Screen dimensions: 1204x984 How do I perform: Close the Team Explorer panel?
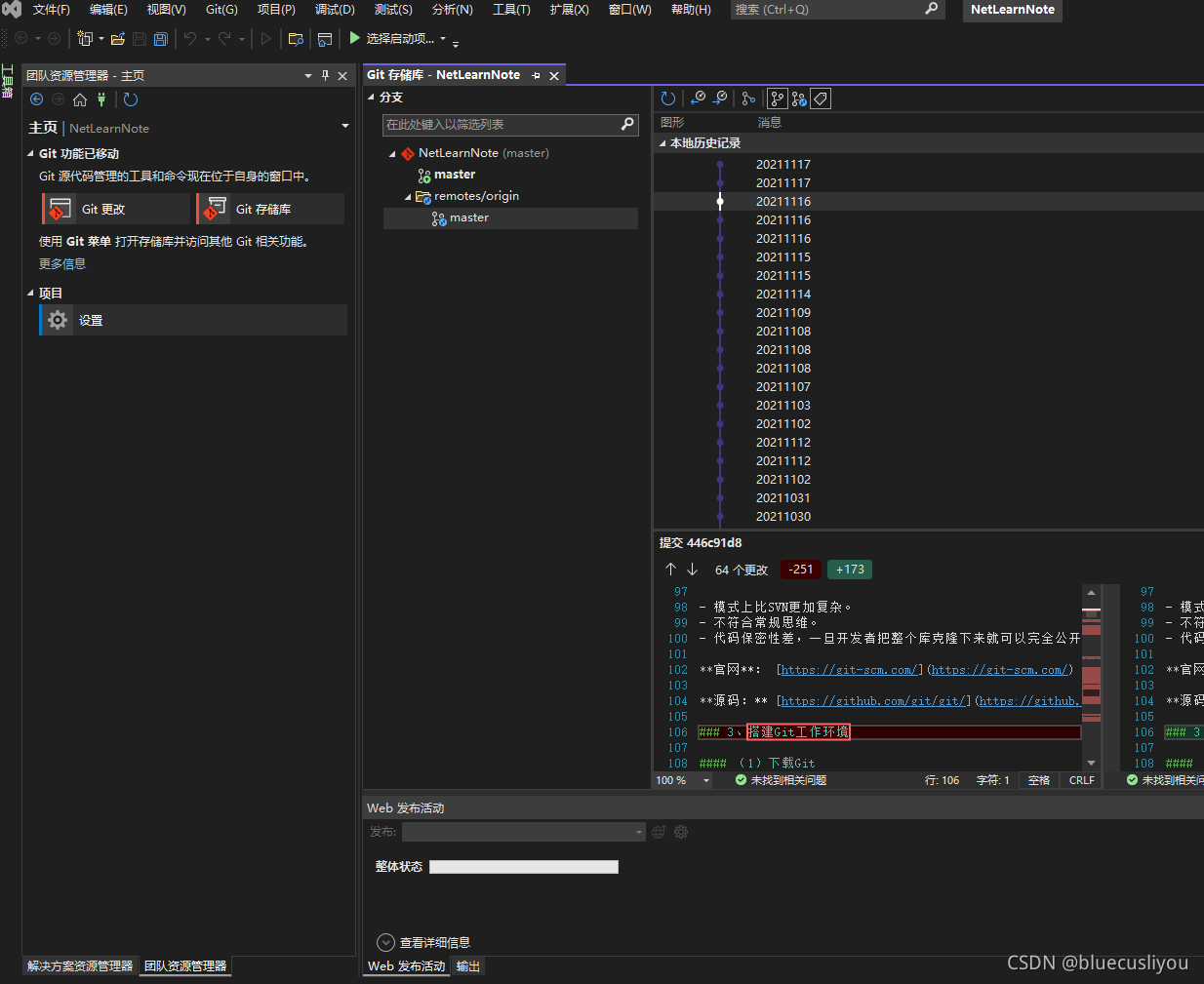coord(342,75)
